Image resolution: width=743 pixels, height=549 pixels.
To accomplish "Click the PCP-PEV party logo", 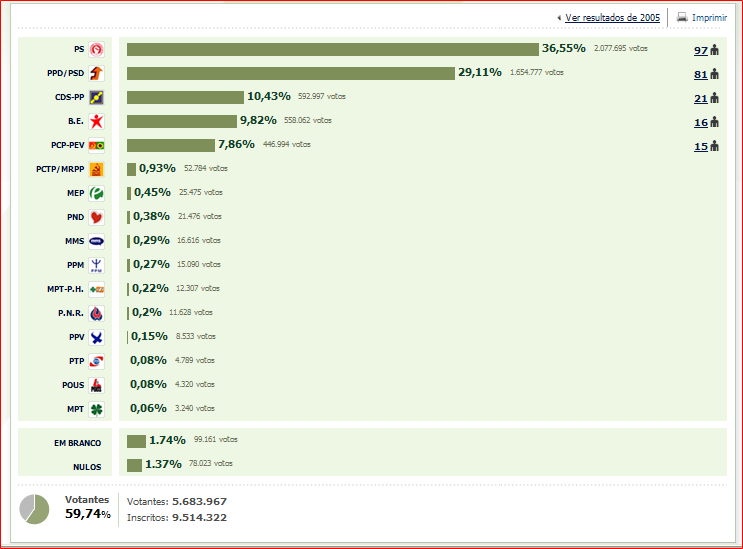I will click(97, 145).
